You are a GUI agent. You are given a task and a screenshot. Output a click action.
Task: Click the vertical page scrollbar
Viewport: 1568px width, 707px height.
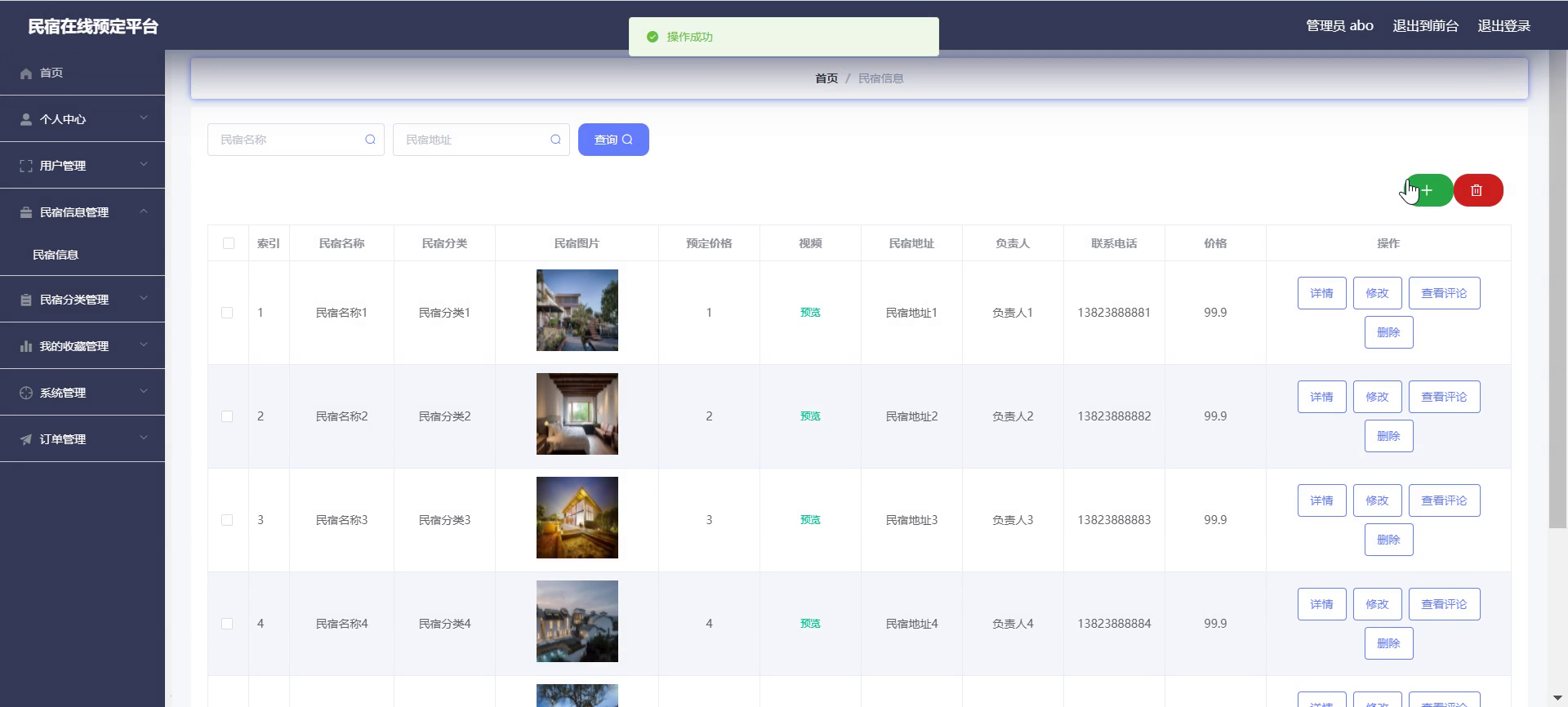(x=1558, y=290)
